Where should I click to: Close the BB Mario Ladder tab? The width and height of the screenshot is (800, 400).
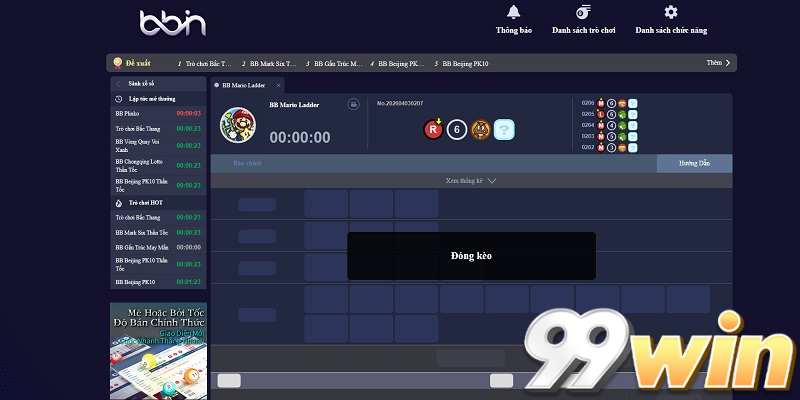[278, 85]
